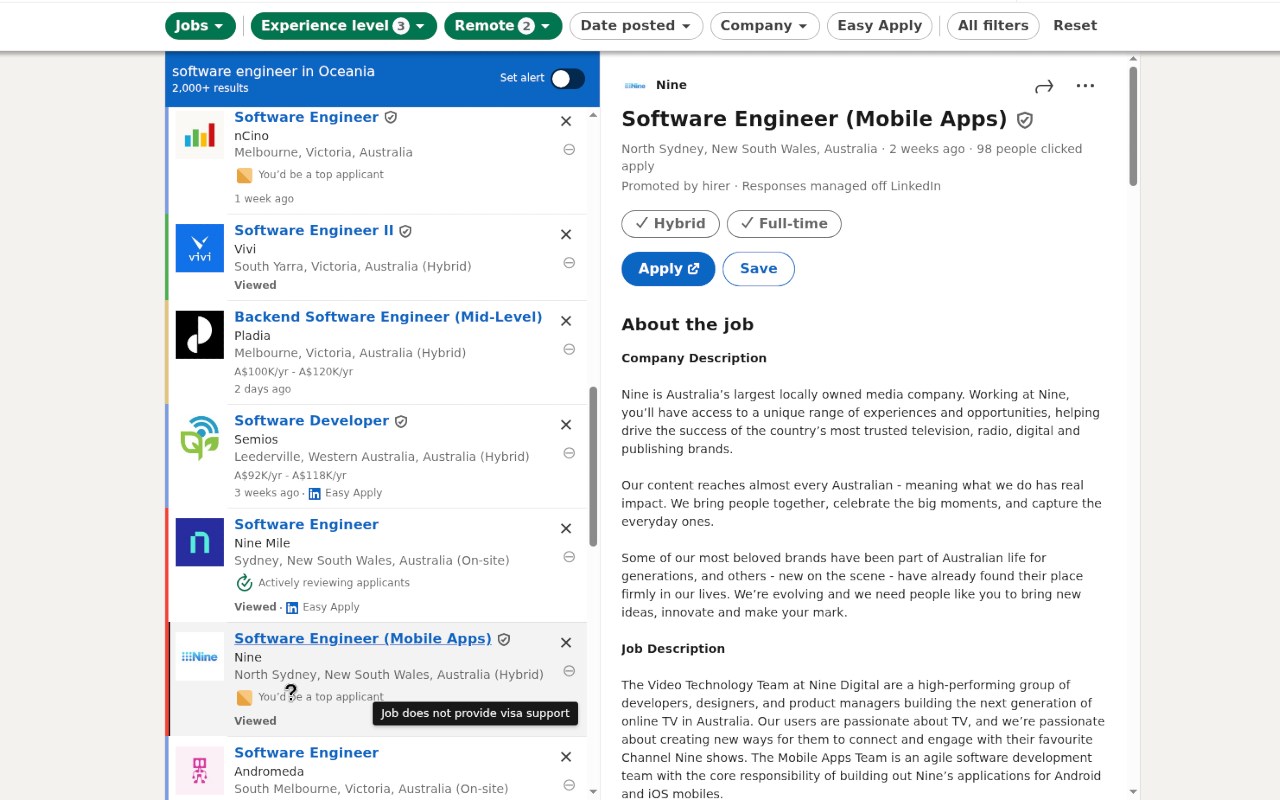Dismiss the Nine Mile Software Engineer job
Image resolution: width=1280 pixels, height=800 pixels.
click(x=566, y=528)
